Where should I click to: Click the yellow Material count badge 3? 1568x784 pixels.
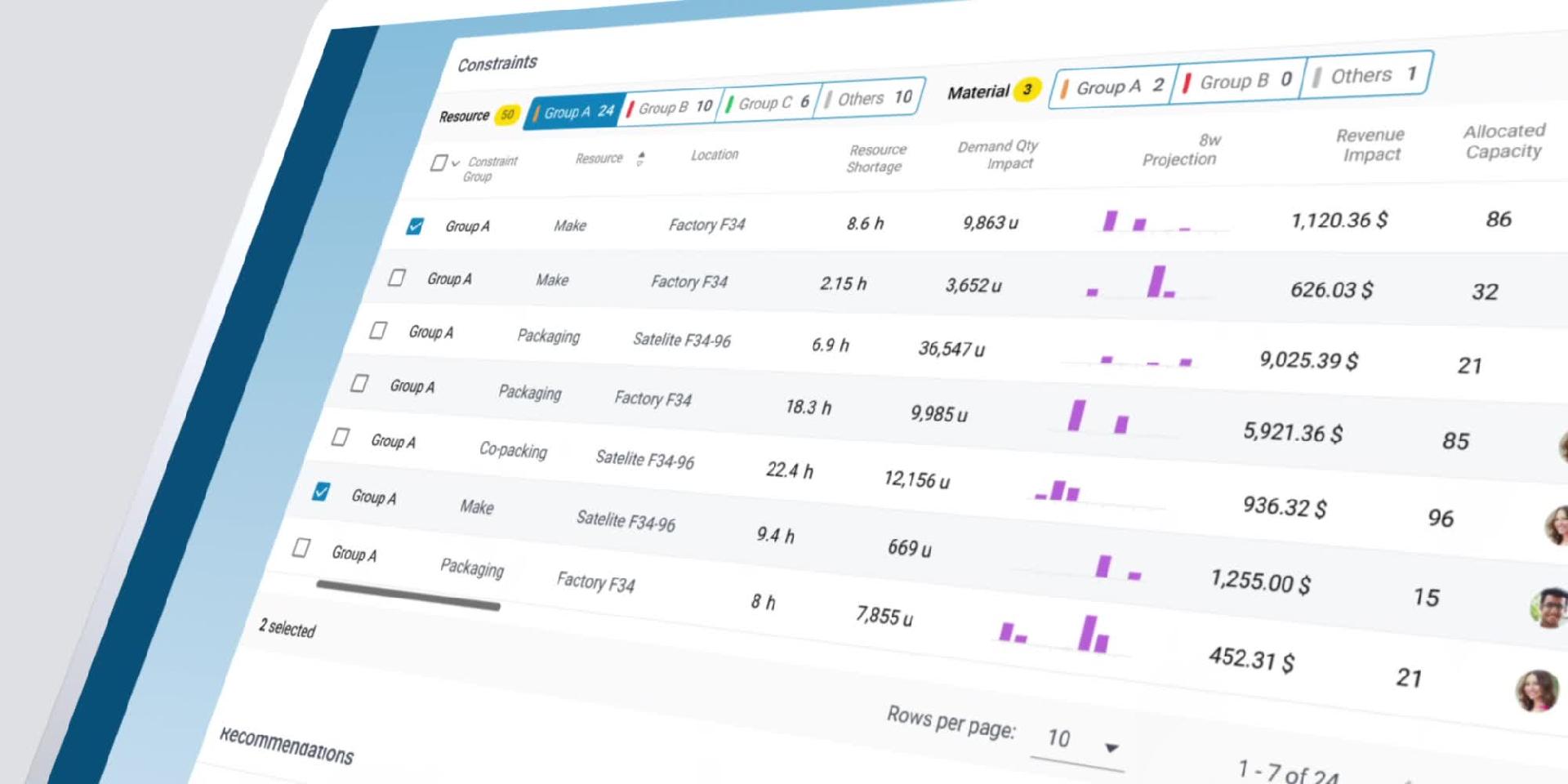[1027, 89]
